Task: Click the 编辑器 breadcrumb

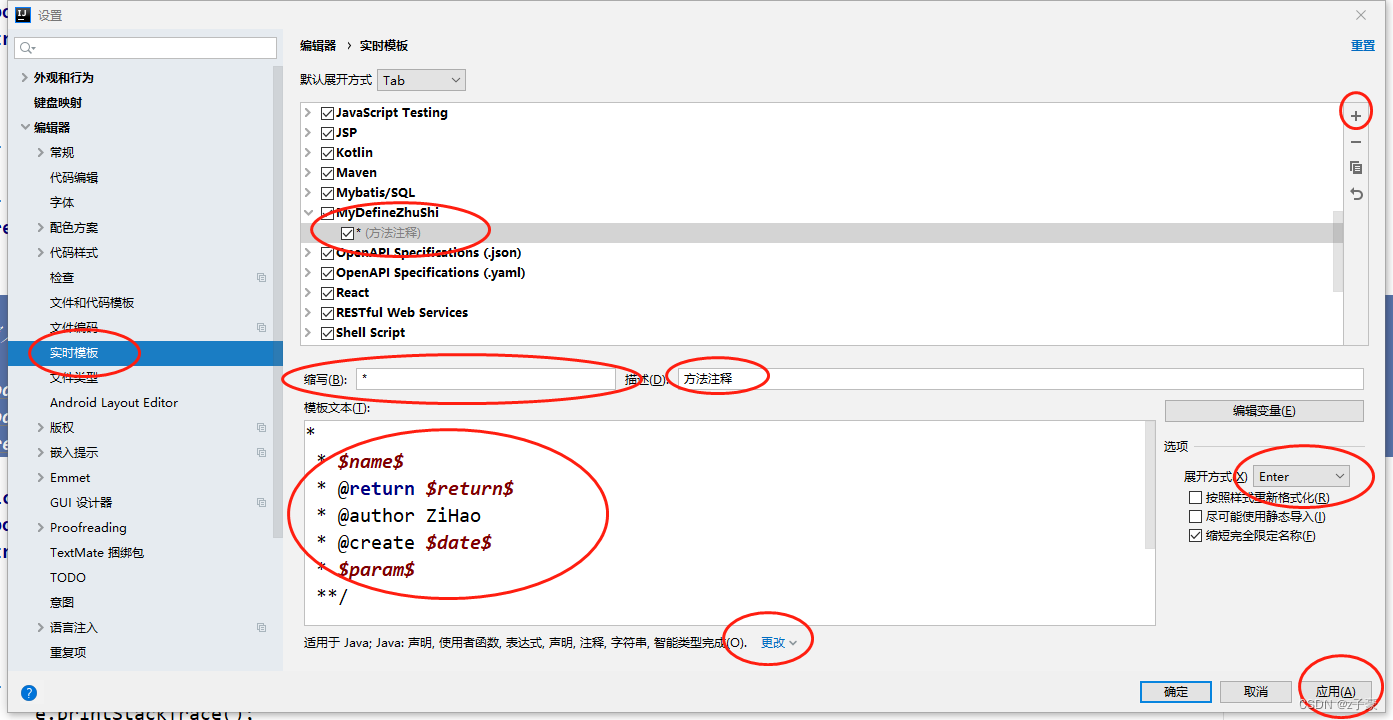Action: (318, 46)
